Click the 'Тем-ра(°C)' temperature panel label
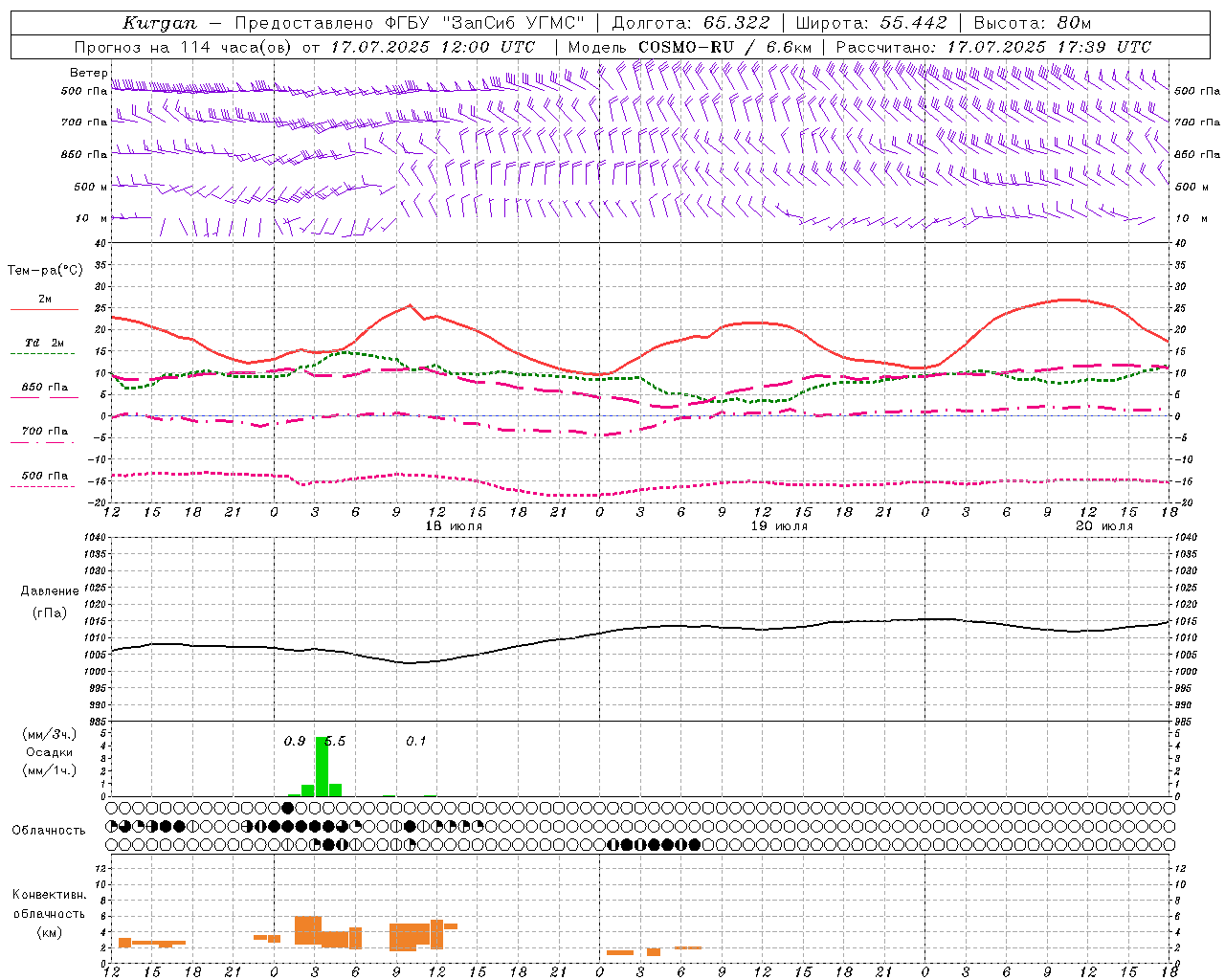 [45, 271]
